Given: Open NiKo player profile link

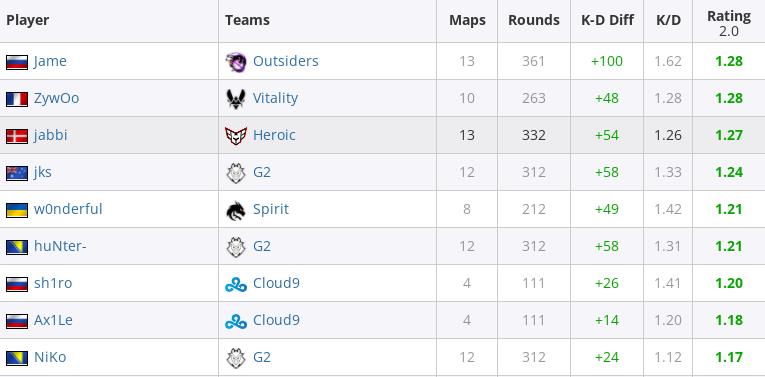Looking at the screenshot, I should click(x=50, y=357).
